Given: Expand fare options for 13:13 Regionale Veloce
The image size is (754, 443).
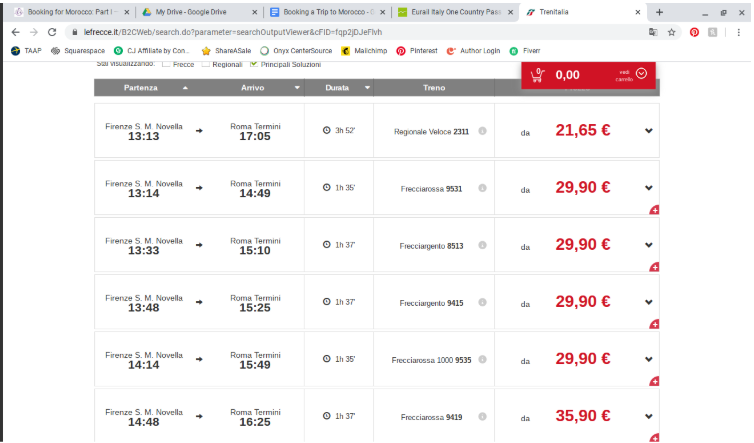Looking at the screenshot, I should coord(649,131).
